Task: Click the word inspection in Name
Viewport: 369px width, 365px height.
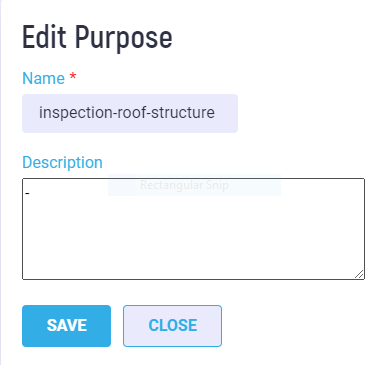Action: (x=76, y=113)
